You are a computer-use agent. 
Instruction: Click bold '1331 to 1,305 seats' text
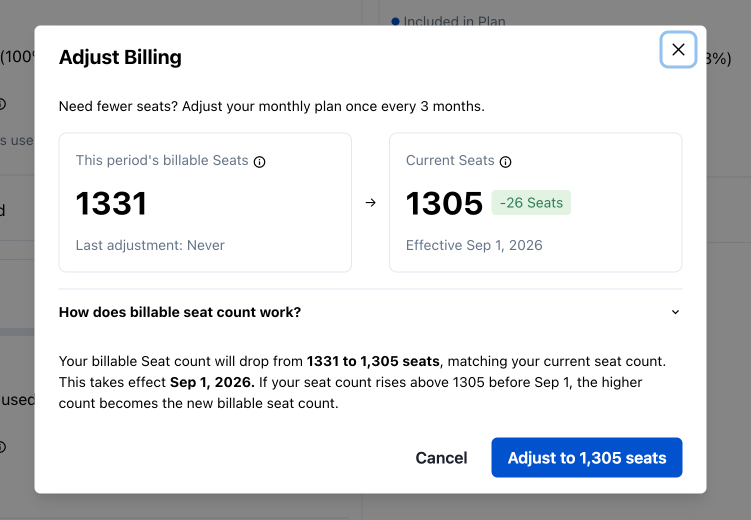point(373,361)
